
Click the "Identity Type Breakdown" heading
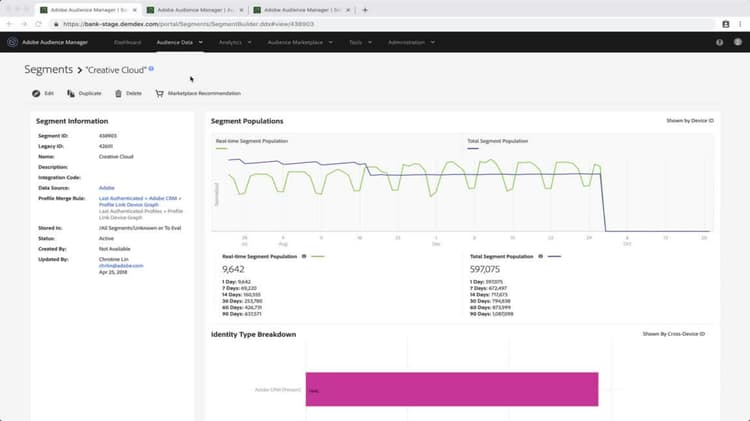click(254, 334)
